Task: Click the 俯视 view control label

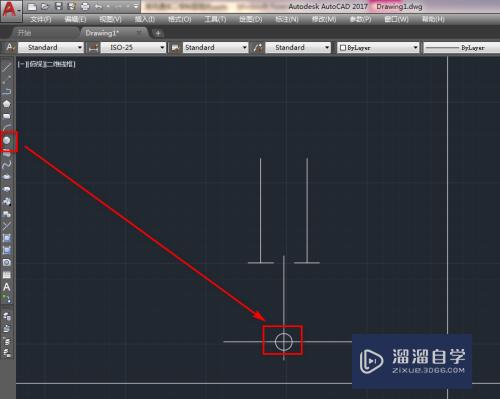Action: (x=36, y=64)
